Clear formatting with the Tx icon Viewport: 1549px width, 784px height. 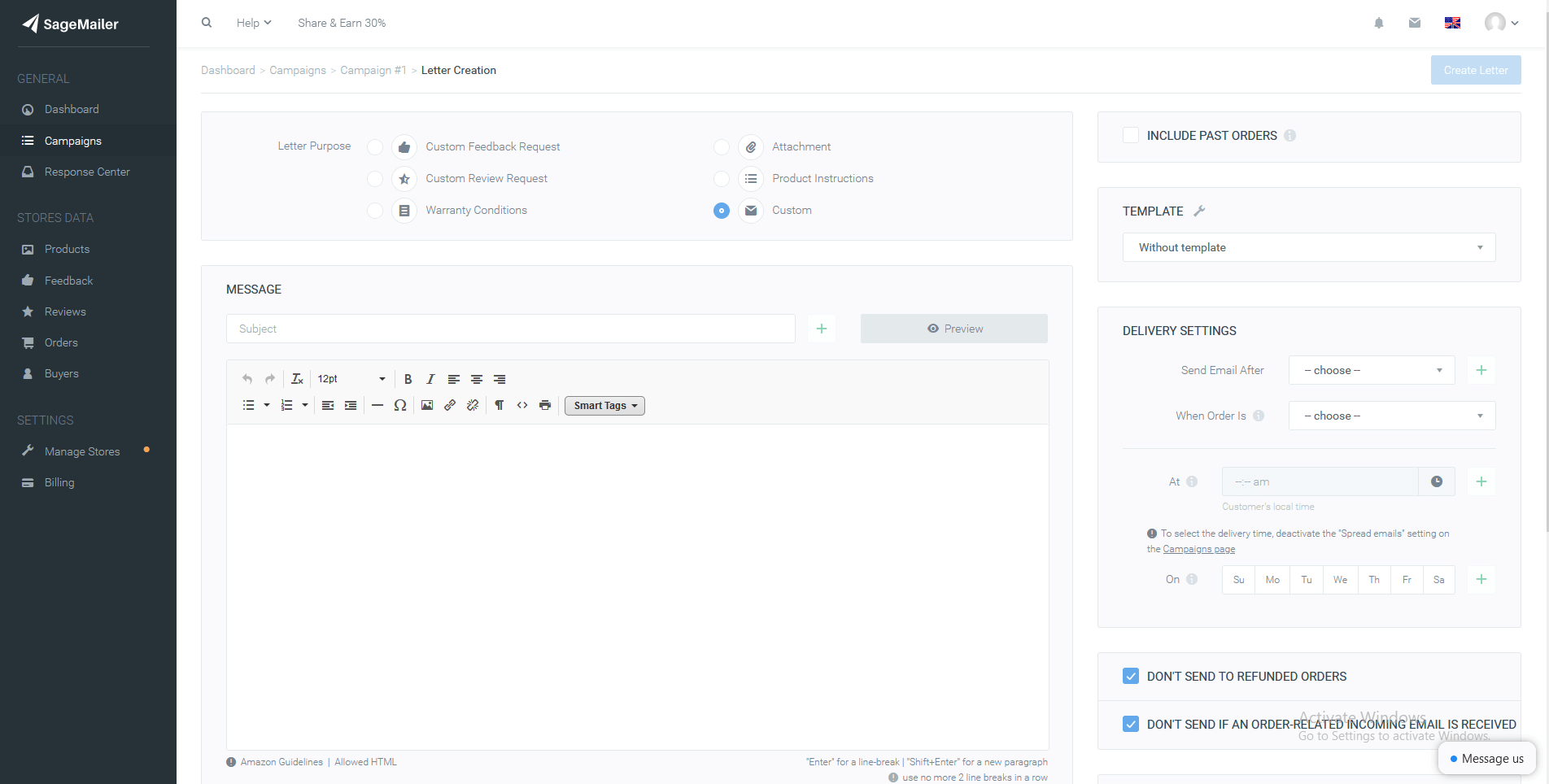[x=297, y=379]
